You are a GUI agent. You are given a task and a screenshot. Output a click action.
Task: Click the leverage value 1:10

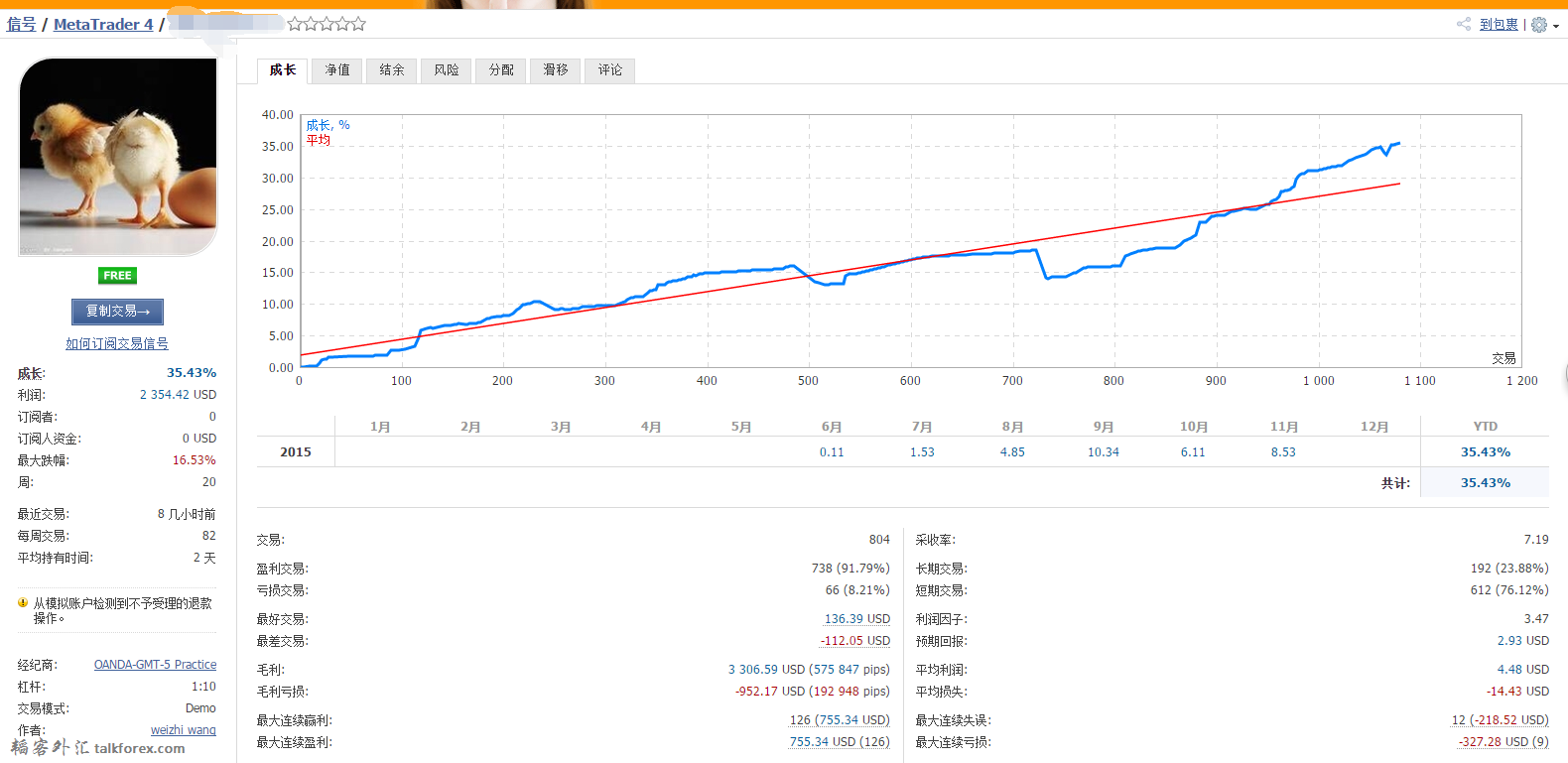click(x=203, y=687)
